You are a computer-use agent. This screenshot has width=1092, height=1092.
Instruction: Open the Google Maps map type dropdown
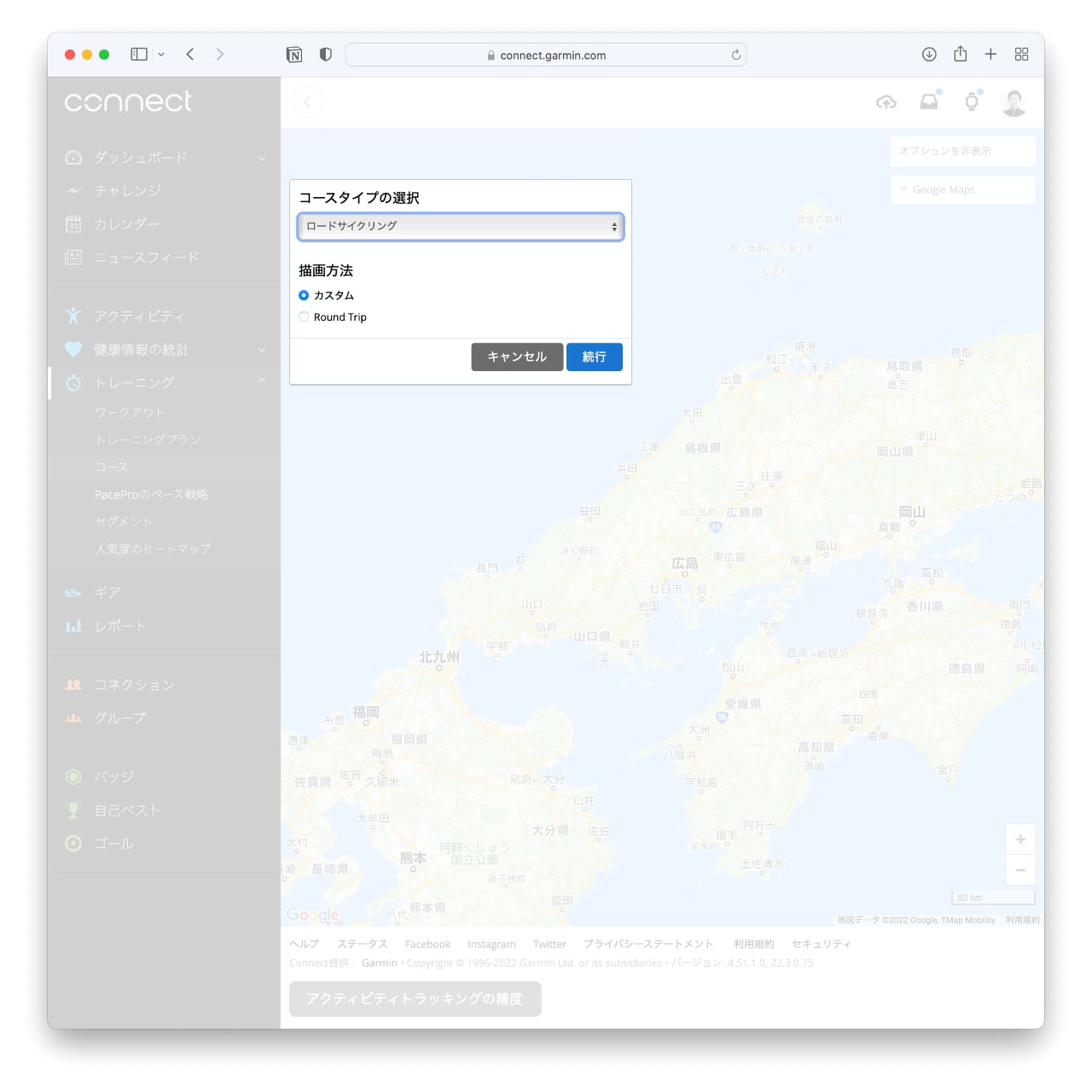pos(962,189)
